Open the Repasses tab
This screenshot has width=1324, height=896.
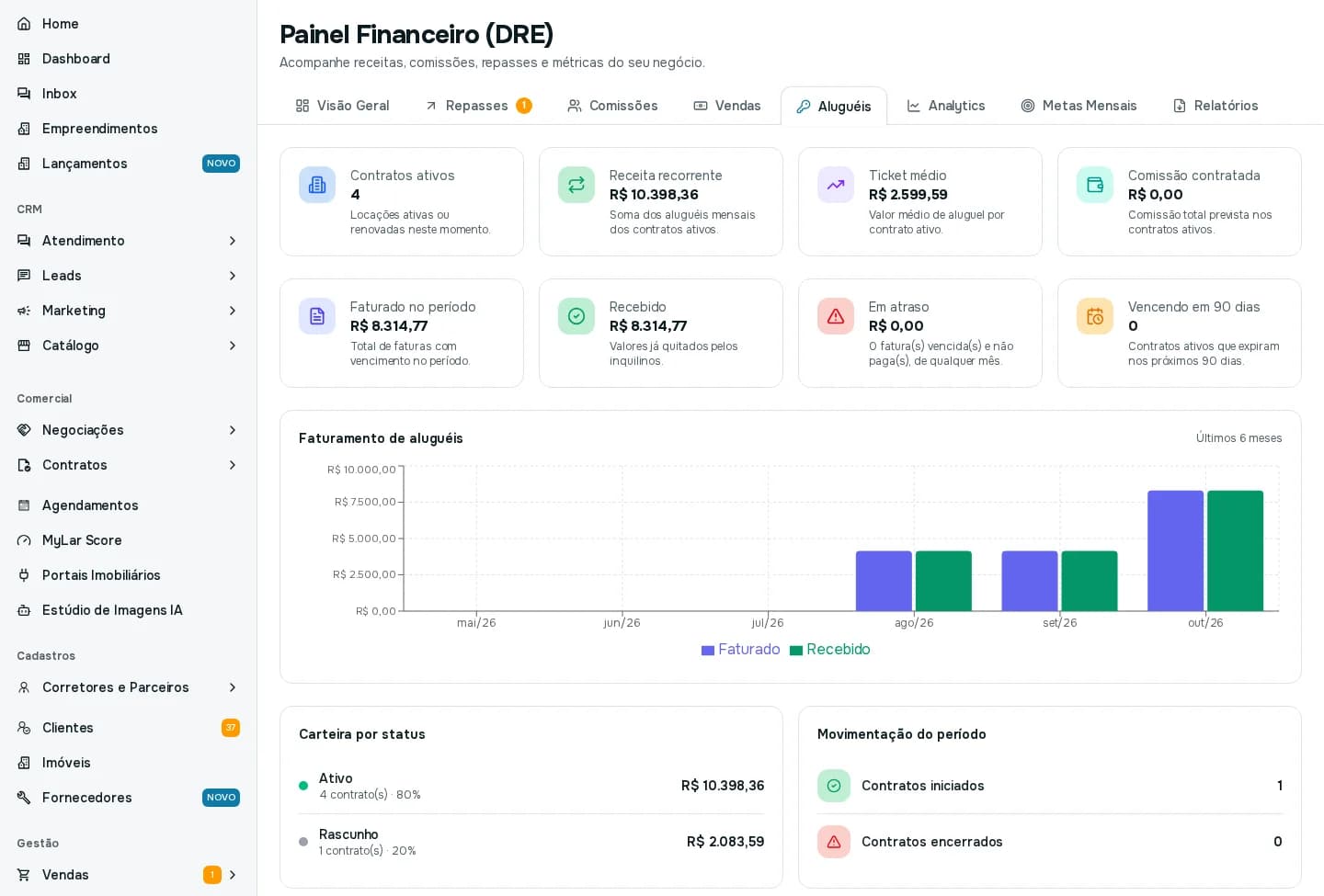(478, 106)
